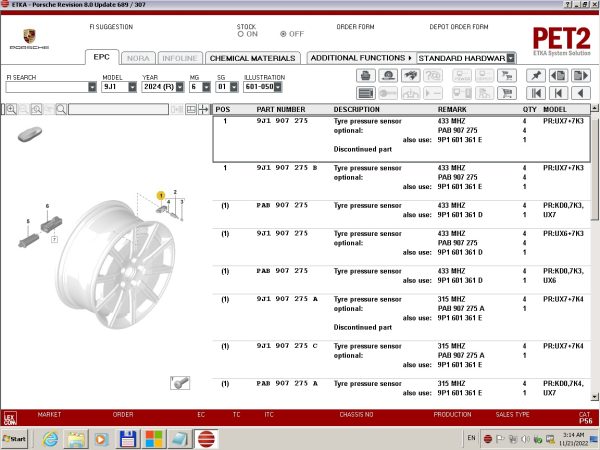Screen dimensions: 600x450
Task: Zoom in on the illustration with plus magnifier
Action: [x=11, y=109]
